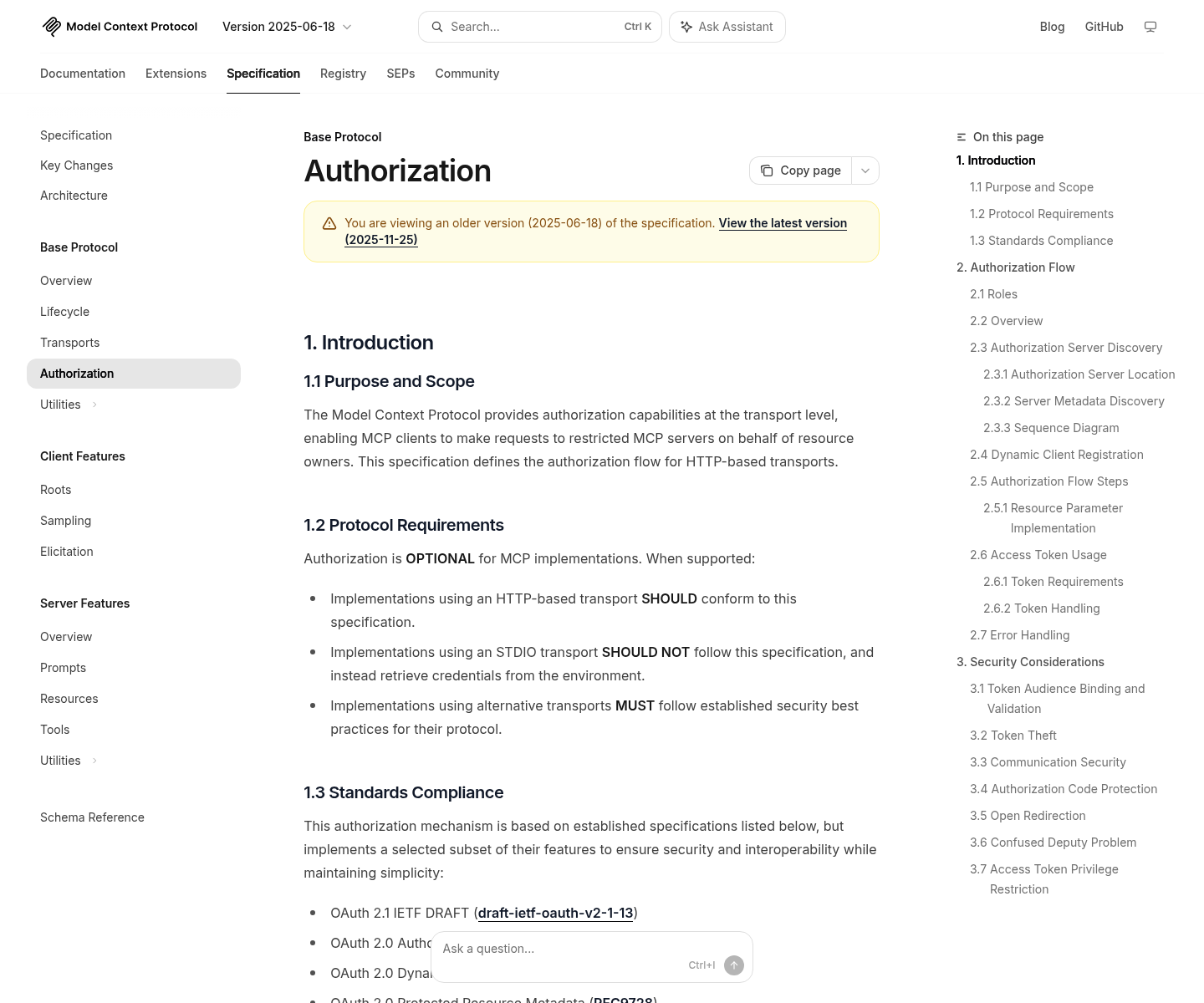Jump to 2.2 Overview in contents
The height and width of the screenshot is (1003, 1204).
tap(1006, 321)
